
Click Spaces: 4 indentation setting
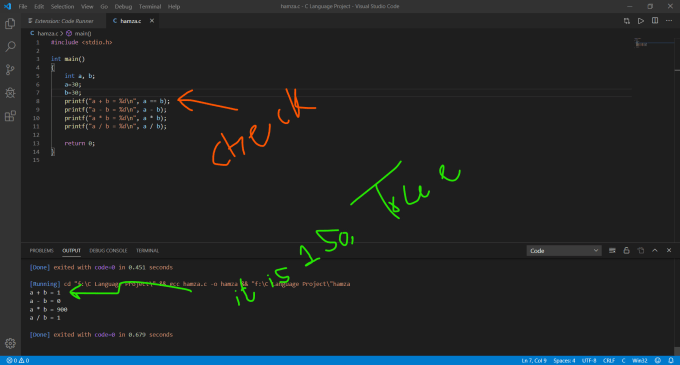click(x=564, y=361)
